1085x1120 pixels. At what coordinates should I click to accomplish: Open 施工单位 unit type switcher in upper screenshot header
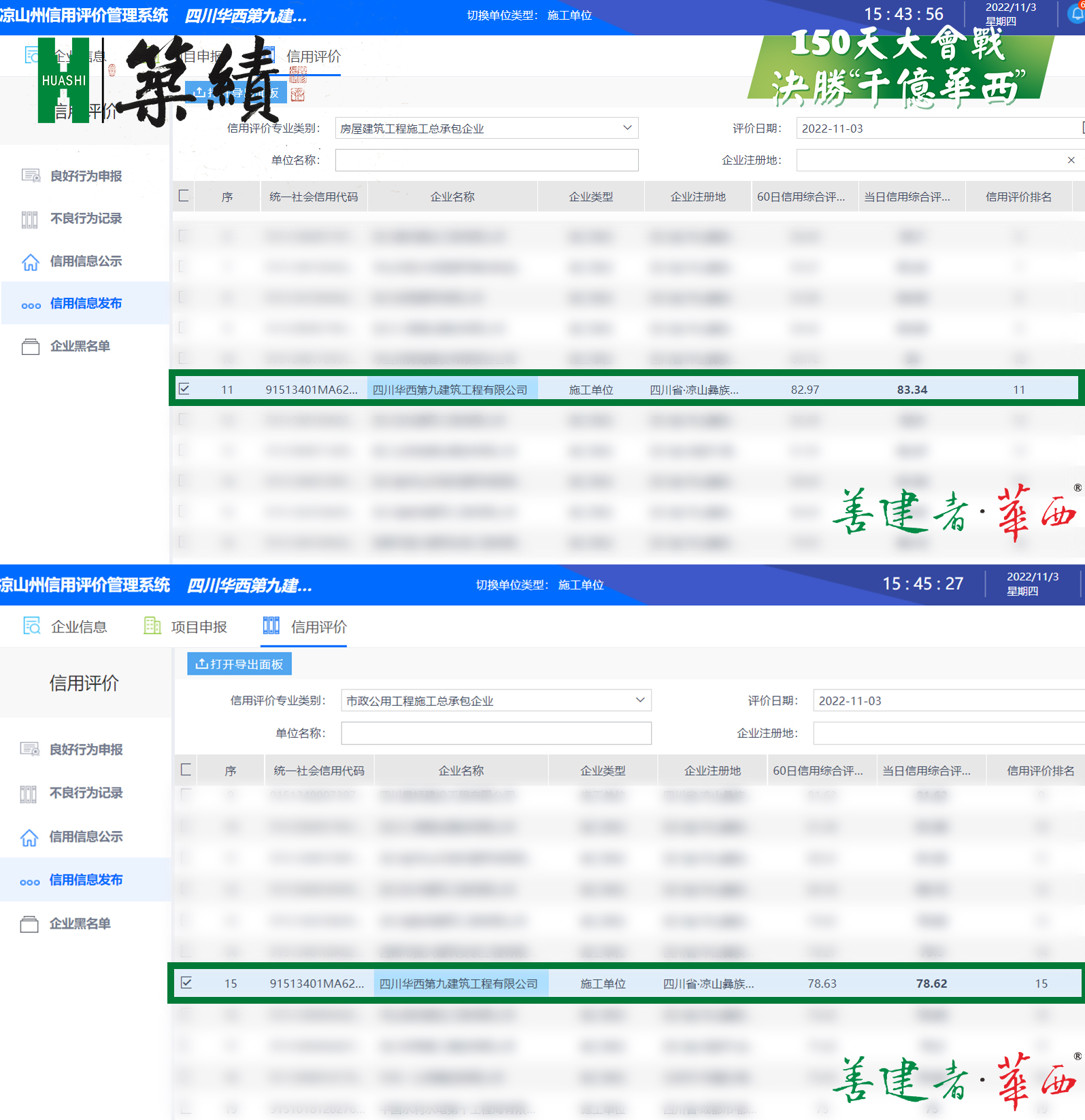(569, 15)
